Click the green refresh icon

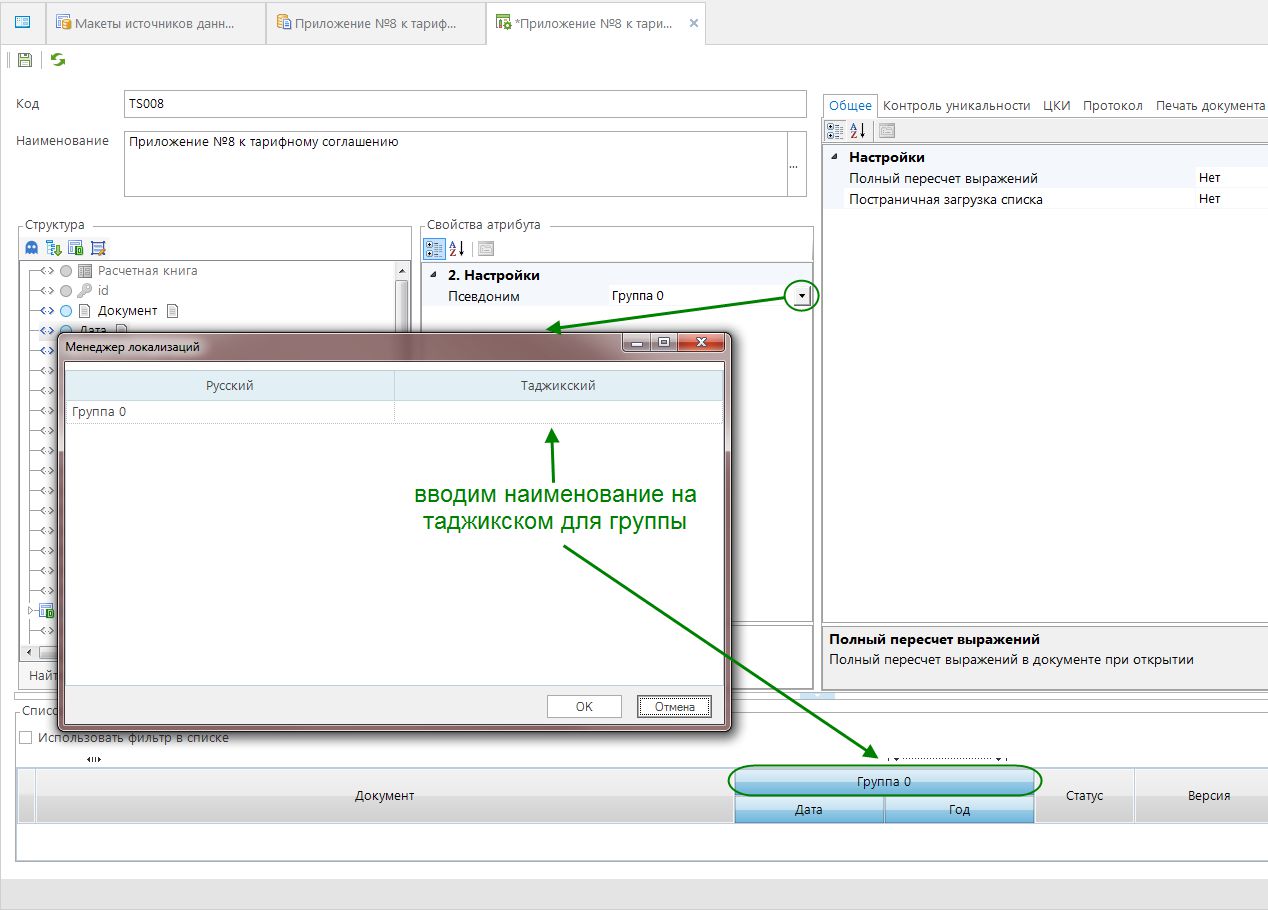point(58,60)
